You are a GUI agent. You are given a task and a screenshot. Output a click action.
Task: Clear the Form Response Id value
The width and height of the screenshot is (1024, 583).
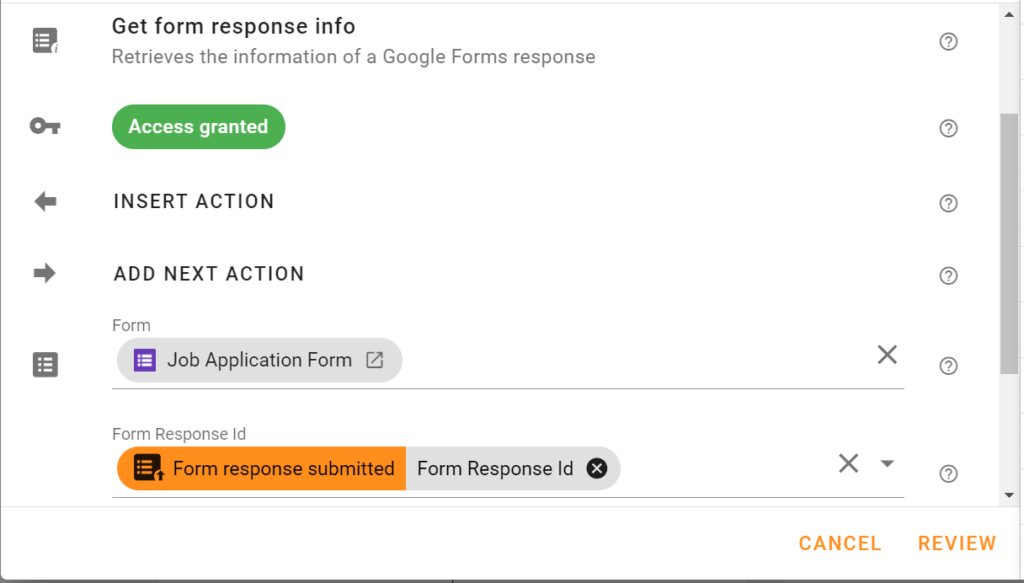pyautogui.click(x=849, y=463)
